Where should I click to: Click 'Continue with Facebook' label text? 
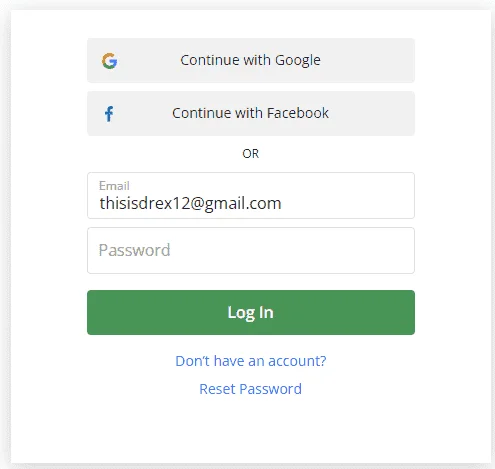click(251, 113)
